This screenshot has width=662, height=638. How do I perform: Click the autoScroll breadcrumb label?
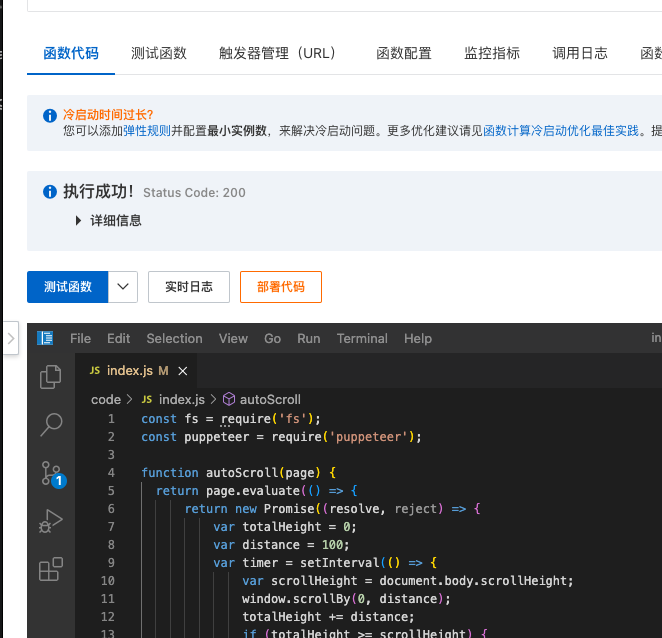(x=270, y=399)
